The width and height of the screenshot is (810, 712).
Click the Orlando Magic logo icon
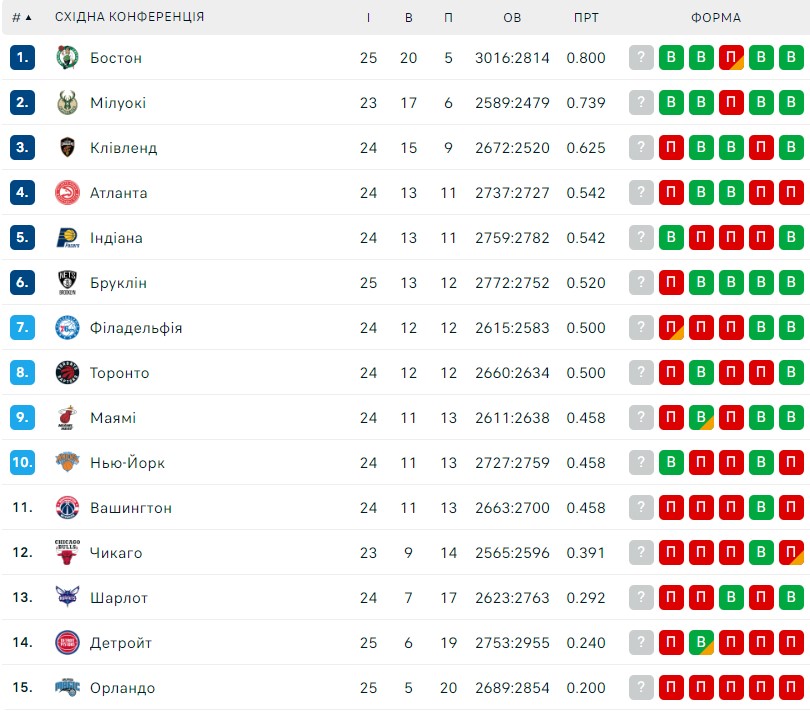pos(67,687)
